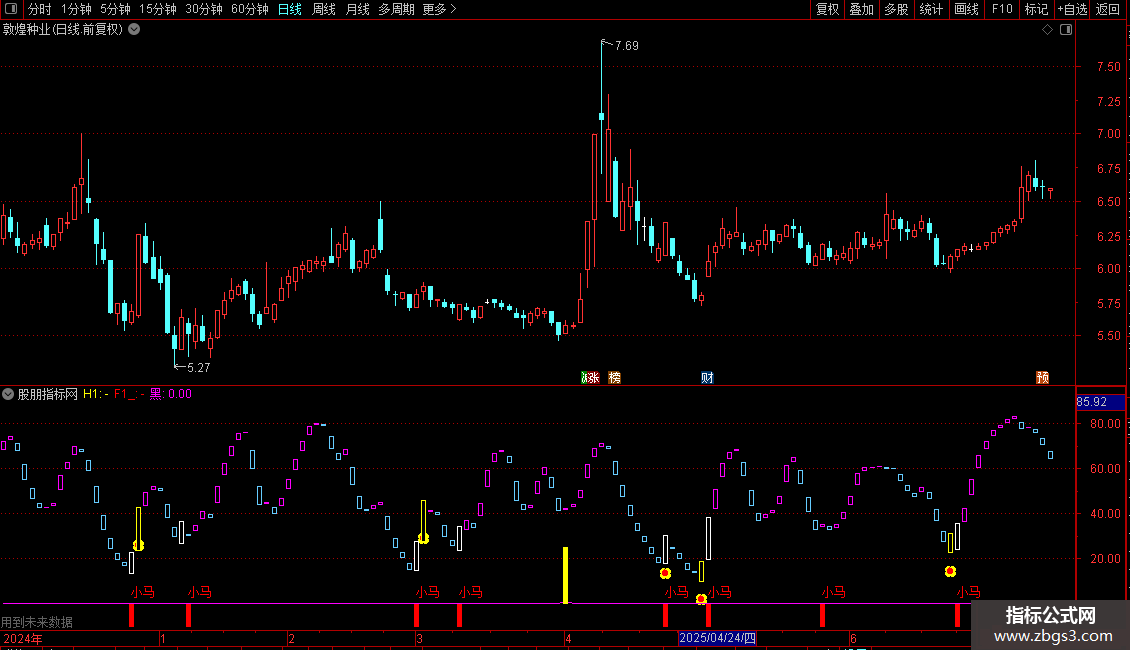Activate the 画线 drawing tools
Viewport: 1130px width, 650px height.
point(966,9)
